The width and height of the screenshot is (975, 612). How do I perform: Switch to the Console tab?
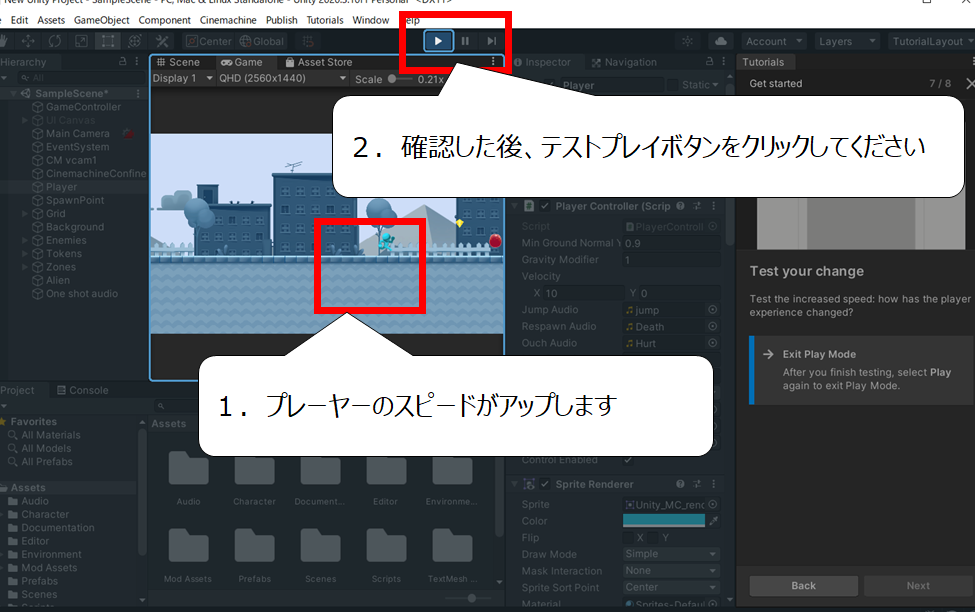click(x=83, y=391)
